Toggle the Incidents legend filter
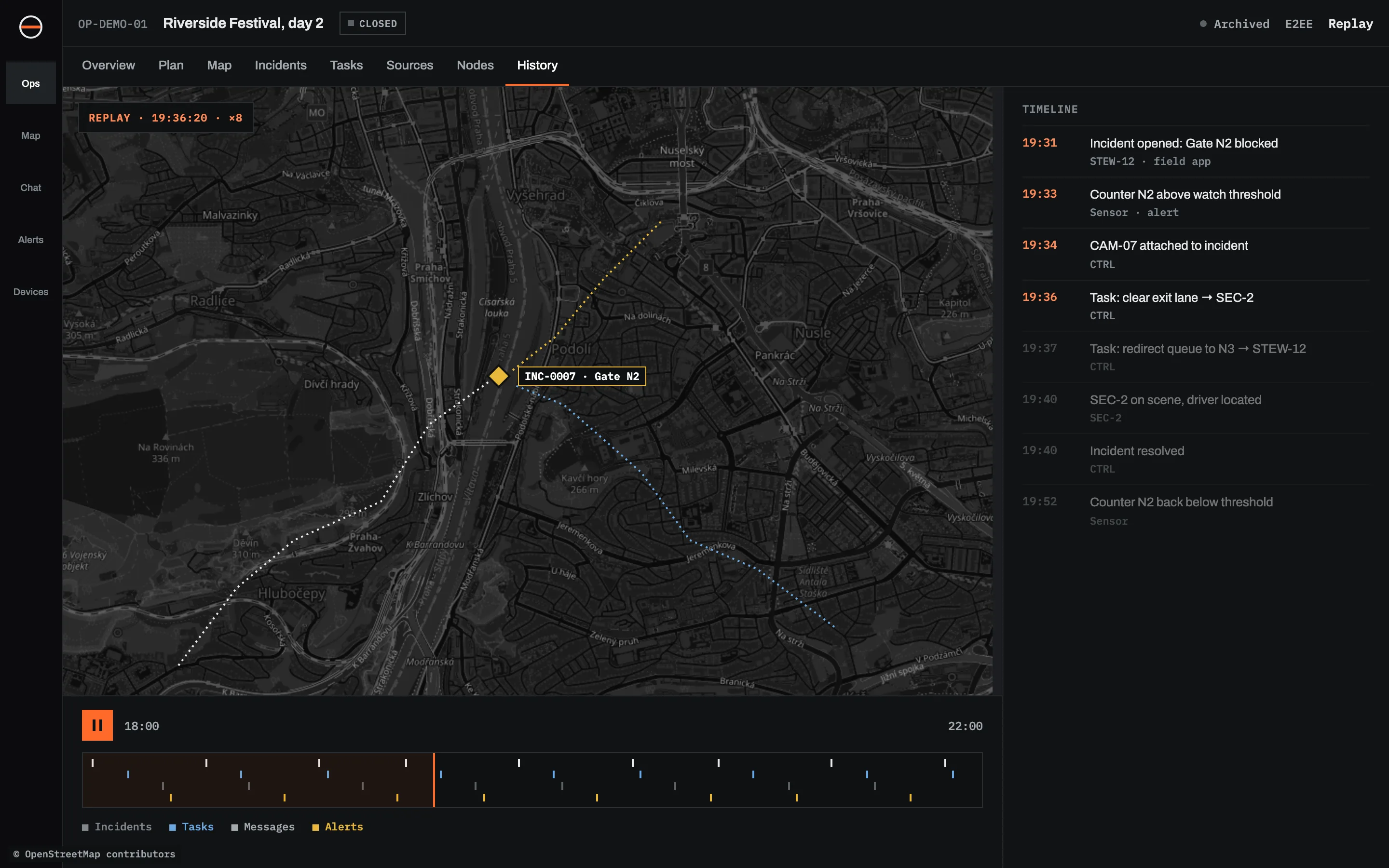Screen dimensions: 1389x868 [x=117, y=827]
